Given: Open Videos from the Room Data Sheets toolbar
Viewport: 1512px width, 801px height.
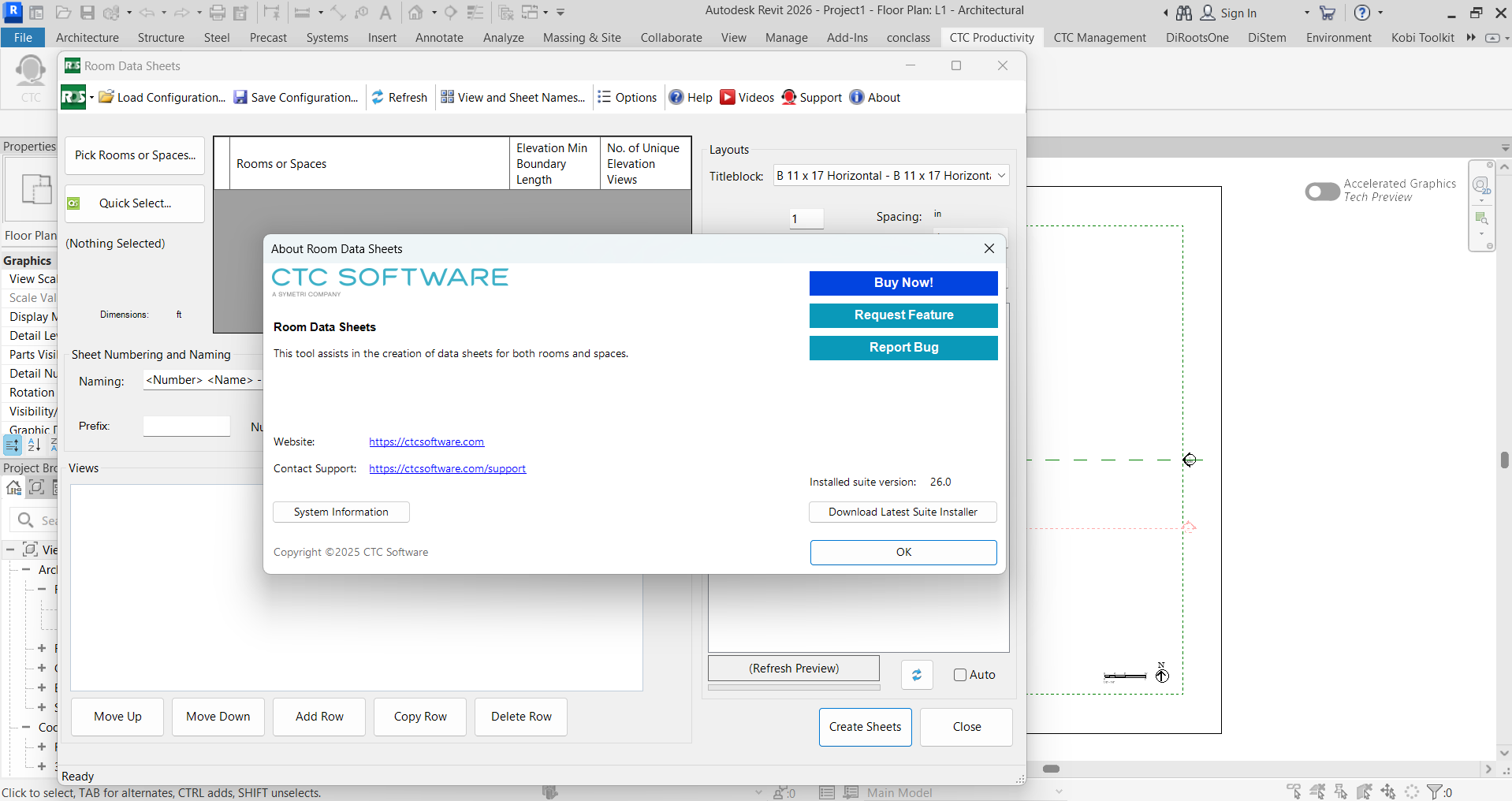Looking at the screenshot, I should click(747, 97).
